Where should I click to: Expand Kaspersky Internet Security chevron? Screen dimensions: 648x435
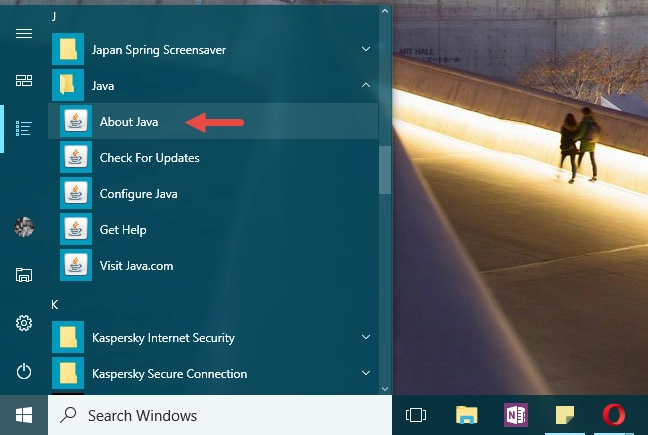pyautogui.click(x=366, y=337)
